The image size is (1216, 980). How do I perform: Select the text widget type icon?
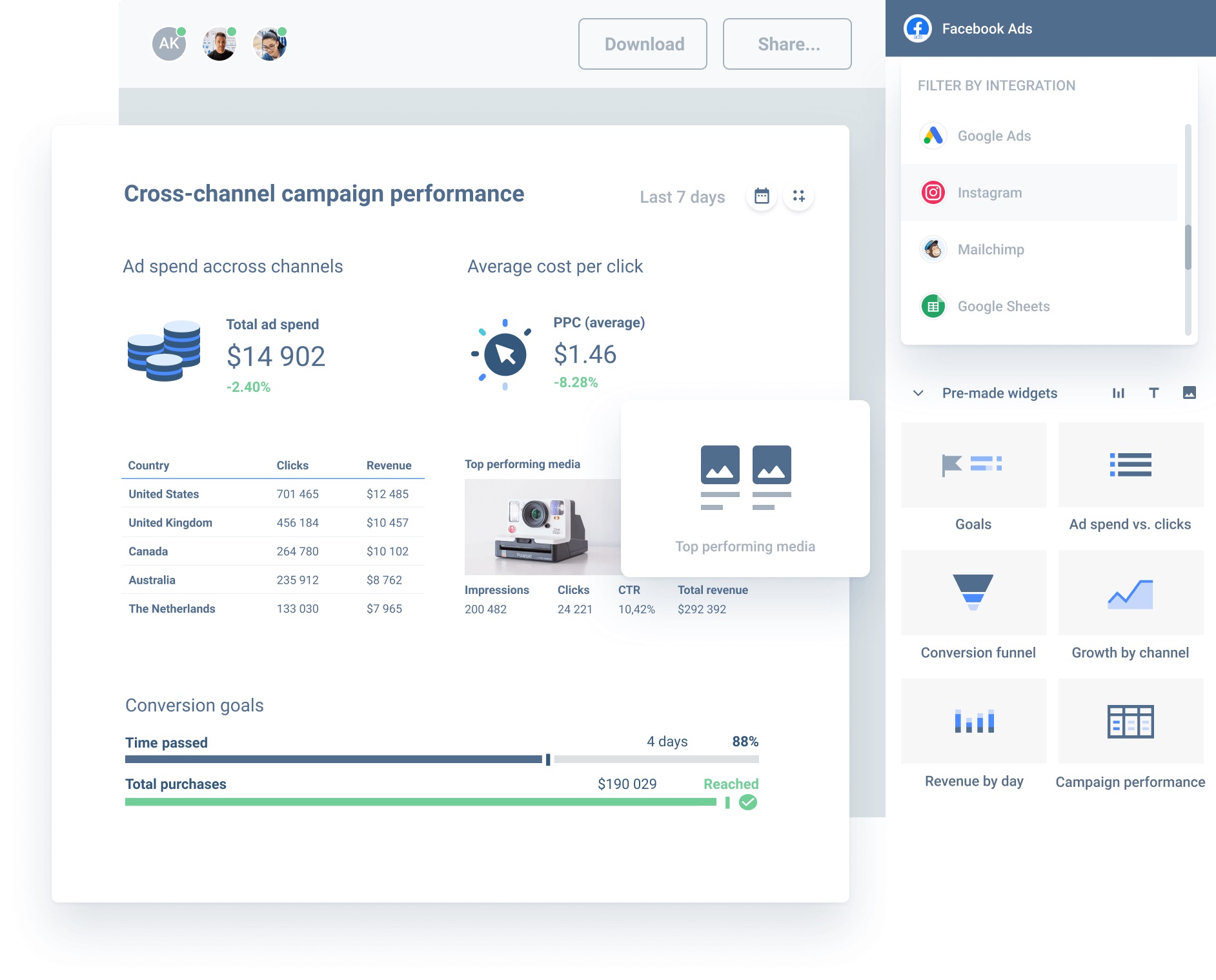1154,393
